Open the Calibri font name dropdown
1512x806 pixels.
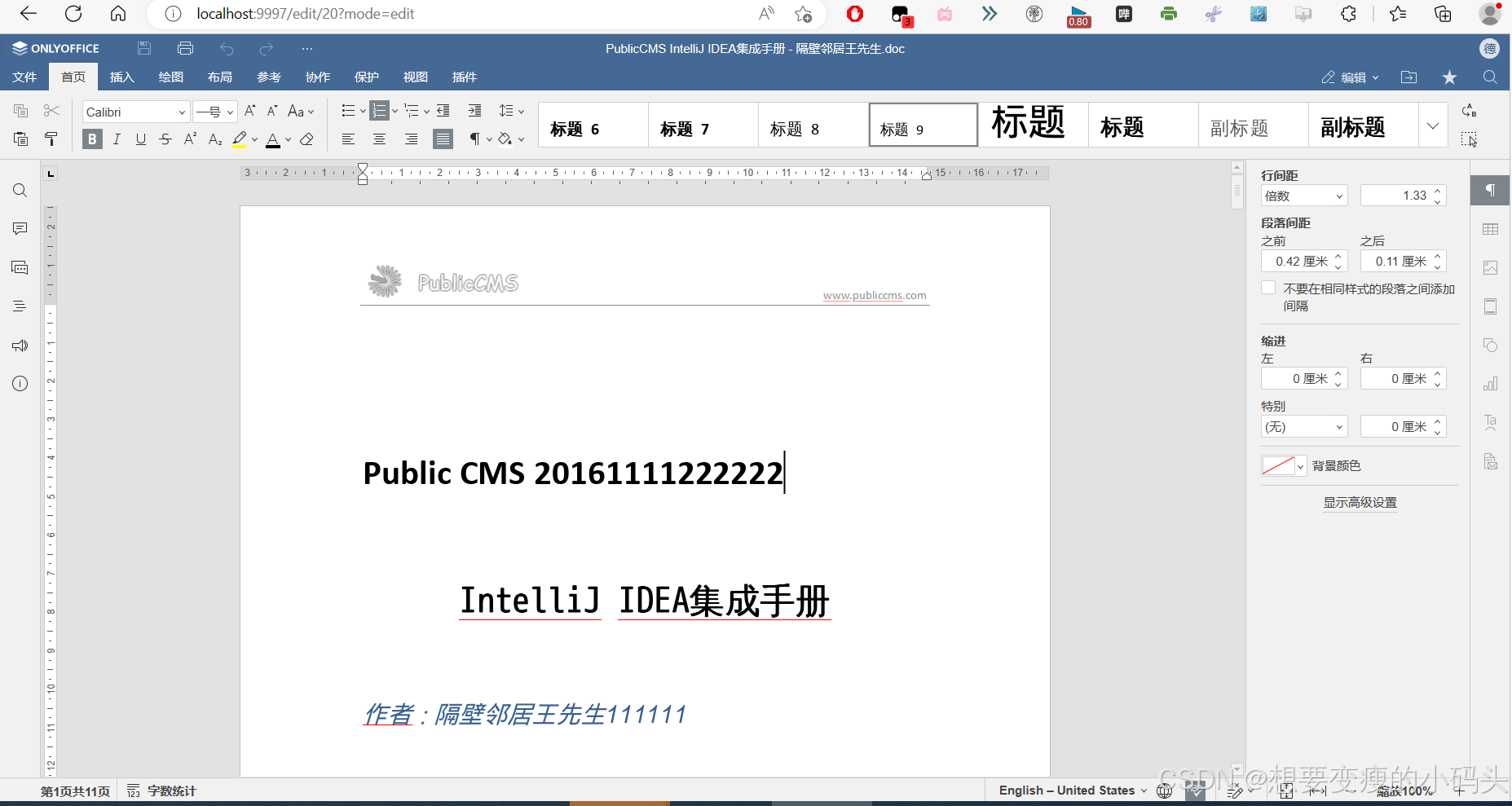(181, 112)
